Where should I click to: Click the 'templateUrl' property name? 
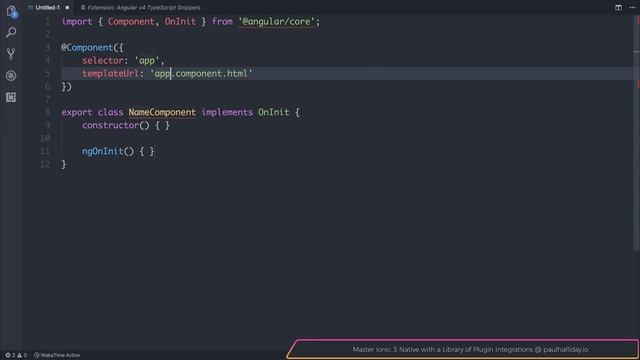(110, 73)
